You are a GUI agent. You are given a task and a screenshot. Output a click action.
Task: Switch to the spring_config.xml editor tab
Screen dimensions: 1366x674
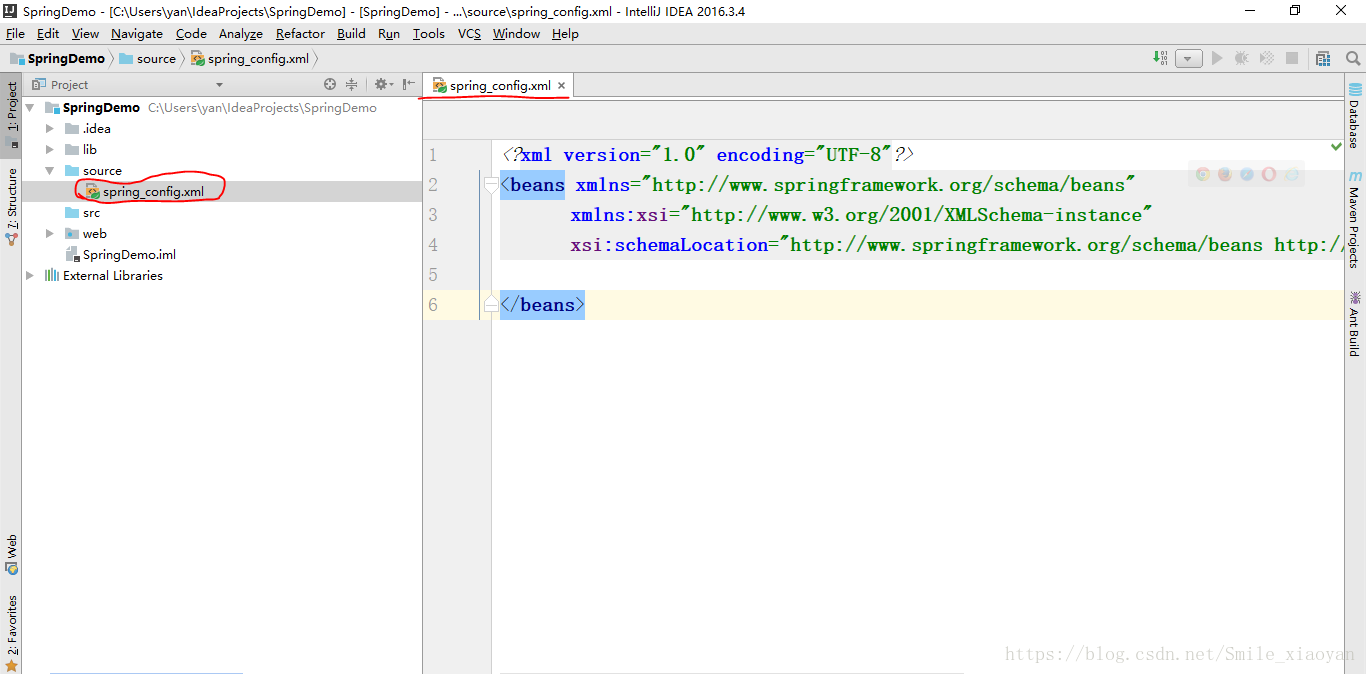point(500,86)
